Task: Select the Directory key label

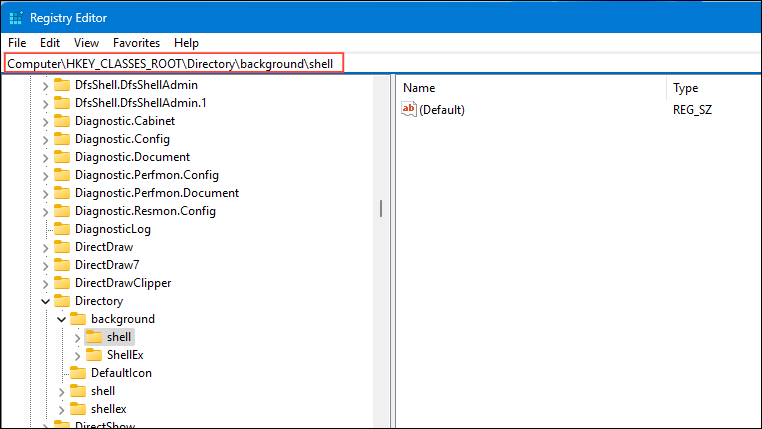Action: coord(99,301)
